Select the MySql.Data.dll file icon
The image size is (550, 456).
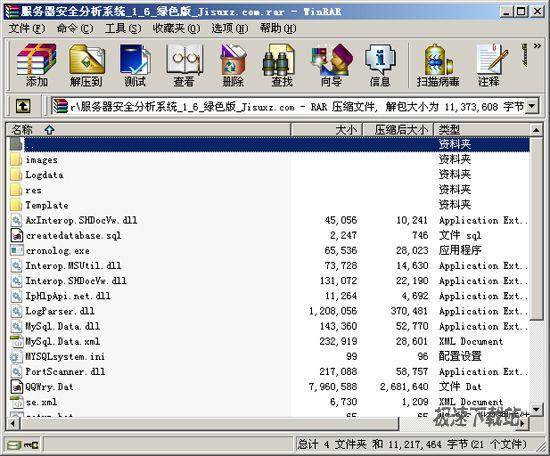16,326
